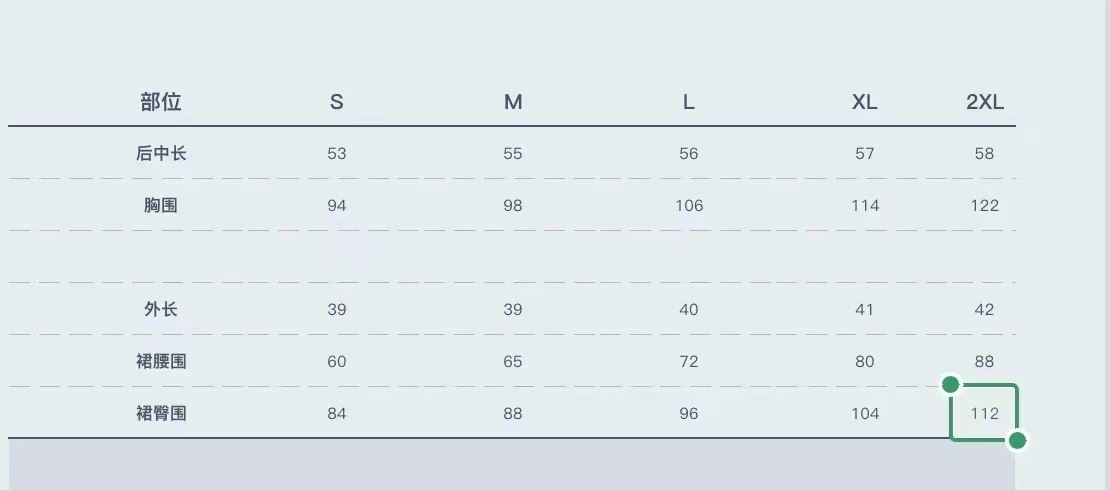Click the 外长 2XL cell showing 42

point(985,310)
